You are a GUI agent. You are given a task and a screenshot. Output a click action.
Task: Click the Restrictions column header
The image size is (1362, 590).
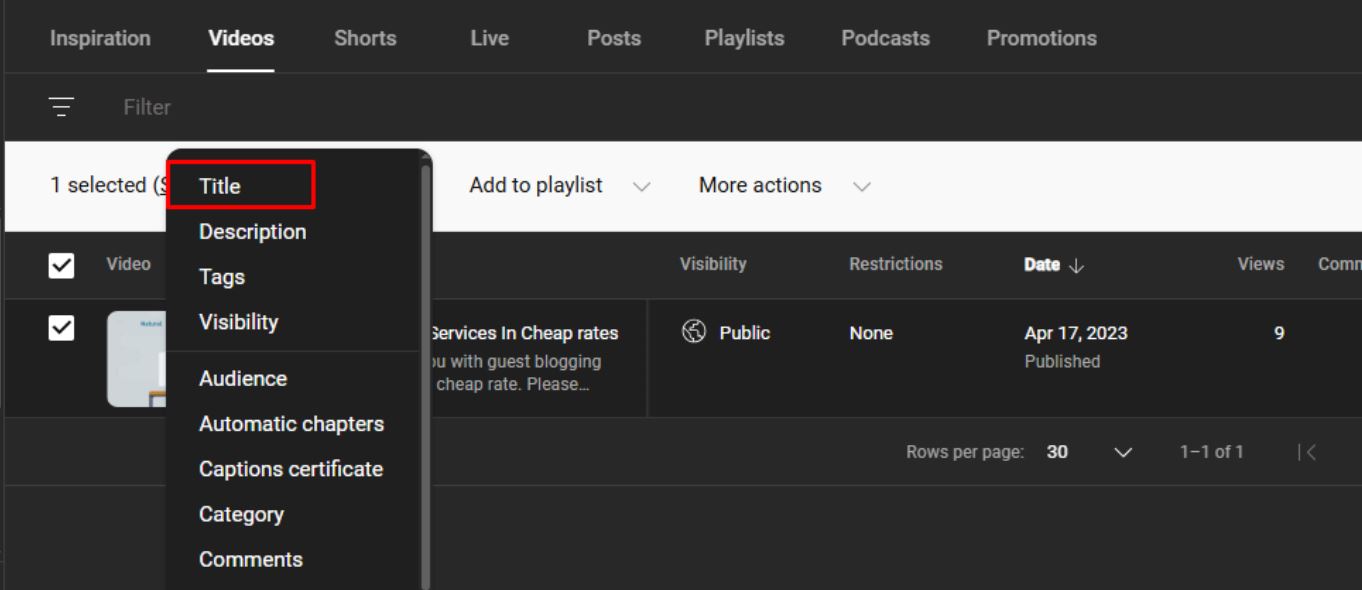pos(896,264)
